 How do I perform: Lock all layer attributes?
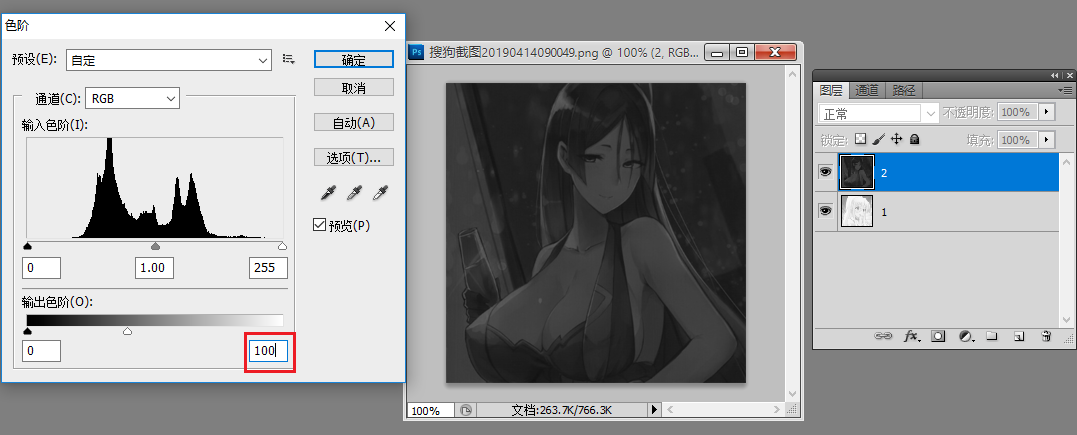point(914,139)
